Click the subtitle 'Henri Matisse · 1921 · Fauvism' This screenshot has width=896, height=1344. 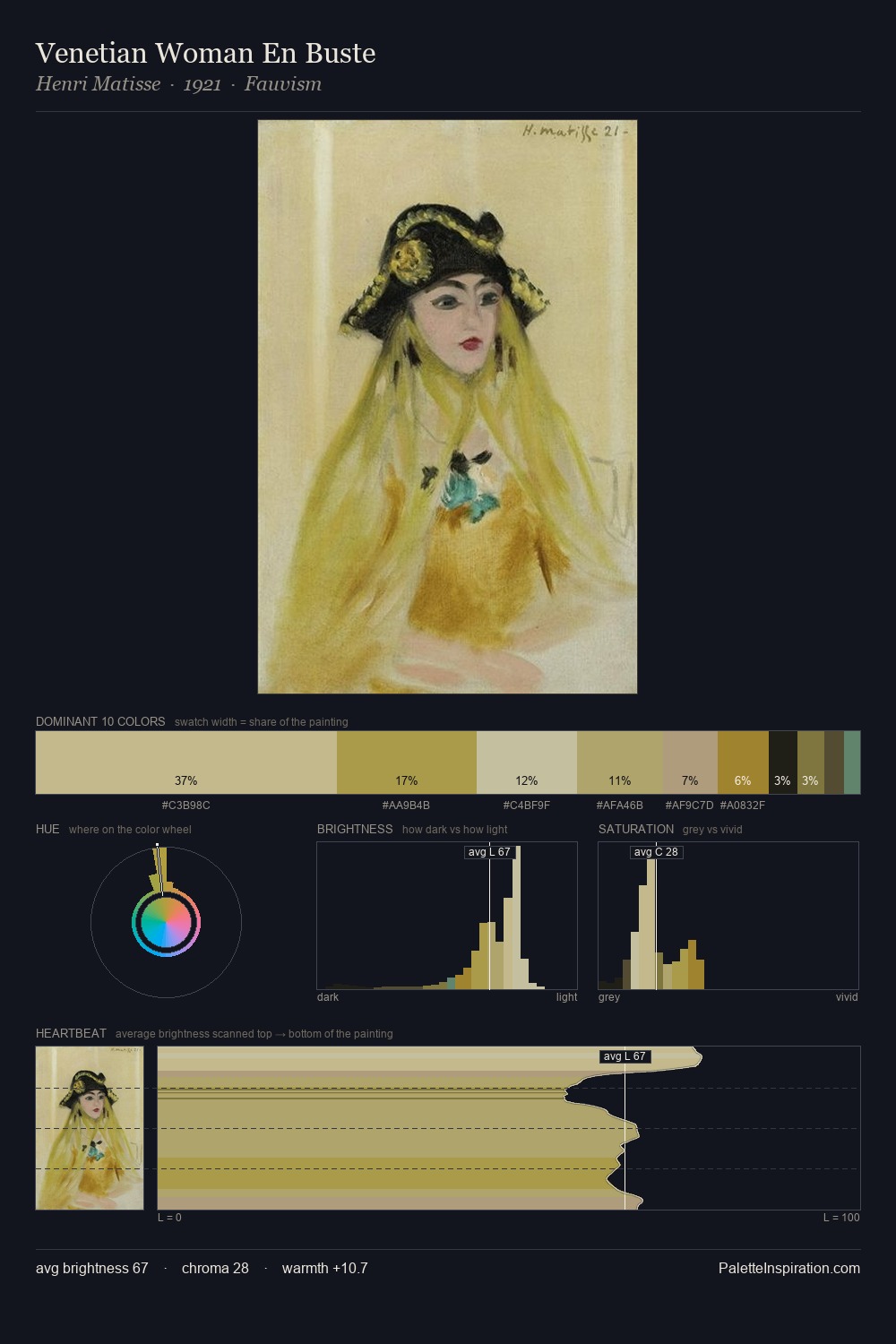coord(178,84)
